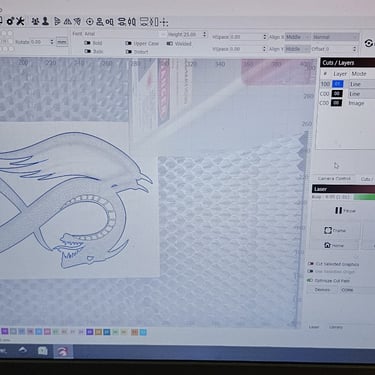Adjust the HSpace 0.00 stepper
This screenshot has width=375, height=375.
click(265, 37)
